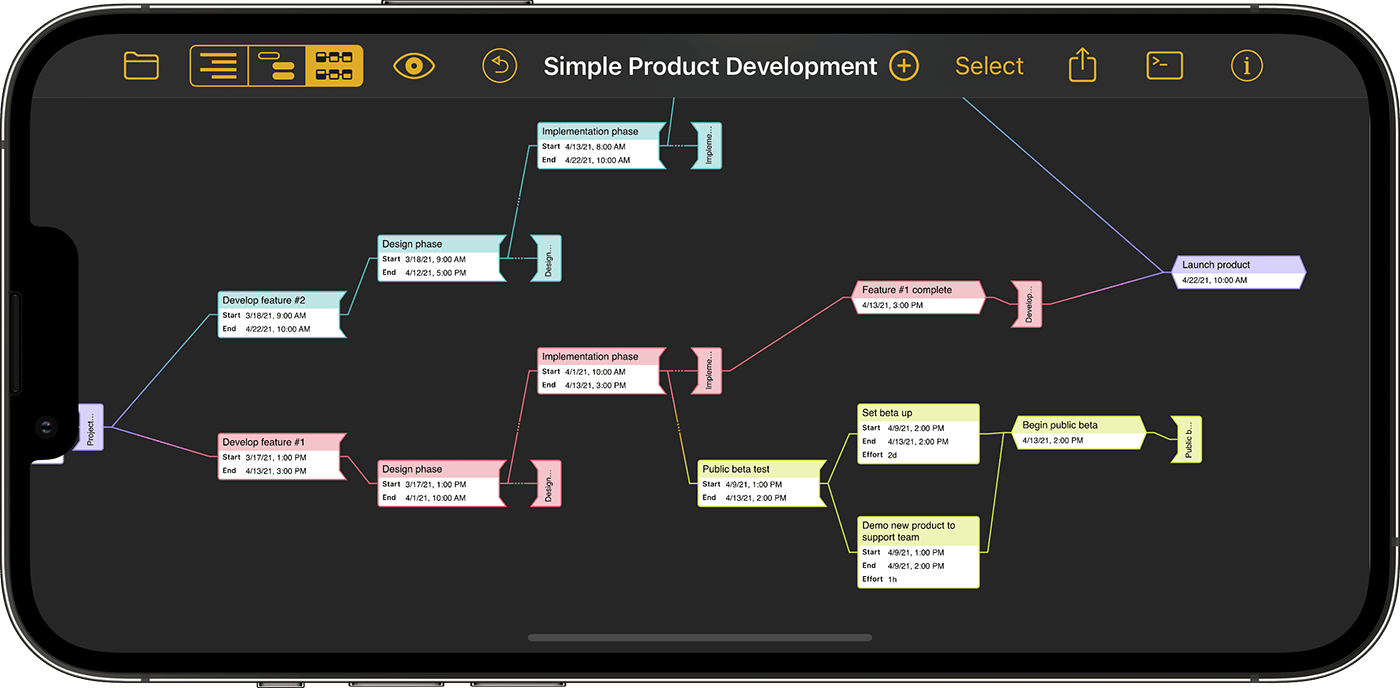The image size is (1400, 688).
Task: Select the Develop feature #1 node
Action: pos(282,456)
